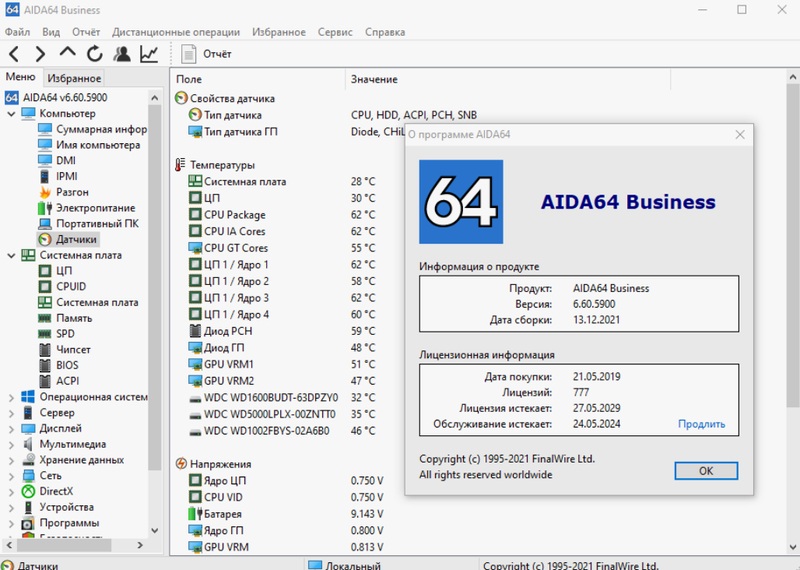Select ЦП 1 / Ядро 3 row

(x=282, y=298)
